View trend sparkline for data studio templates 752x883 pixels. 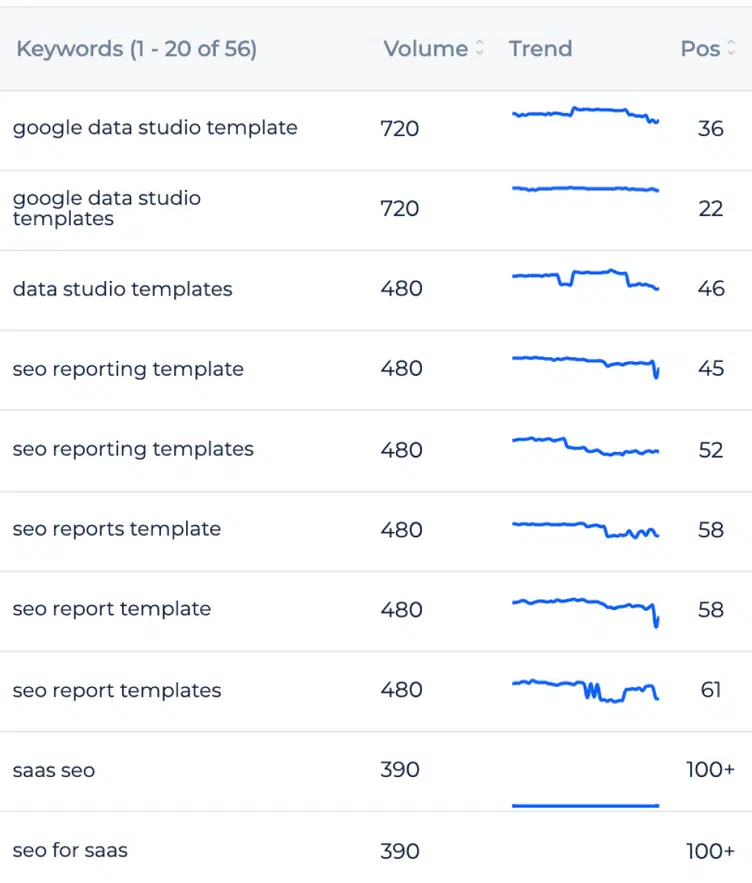point(585,278)
